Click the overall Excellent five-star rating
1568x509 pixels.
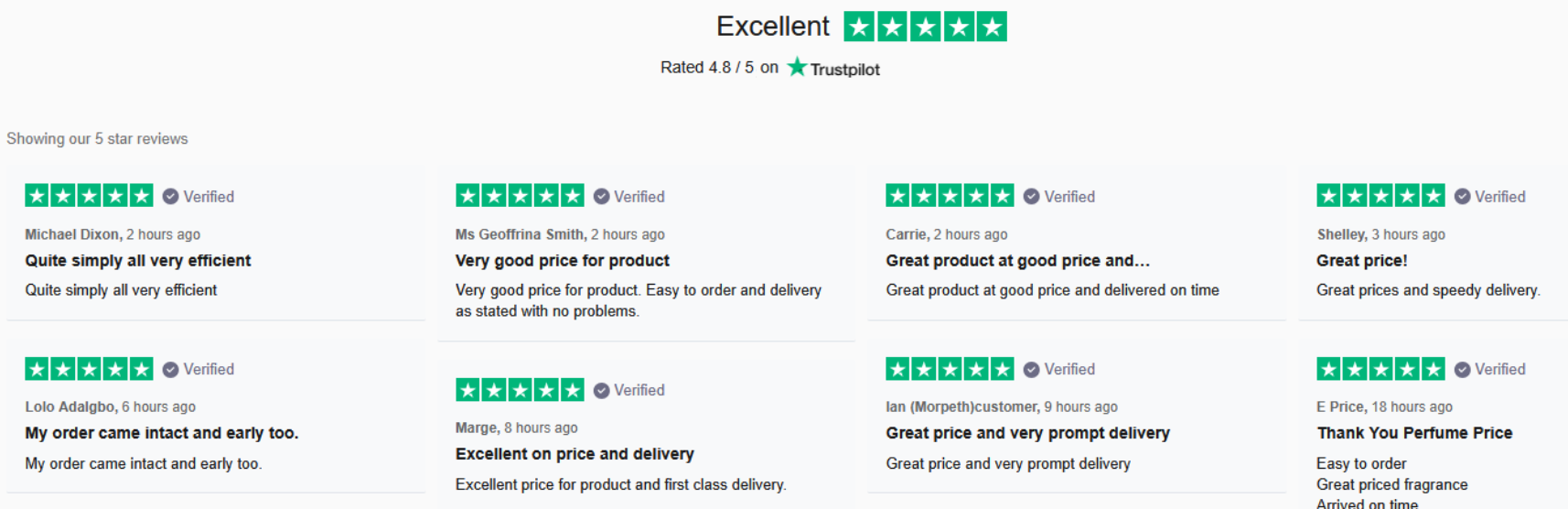coord(925,27)
